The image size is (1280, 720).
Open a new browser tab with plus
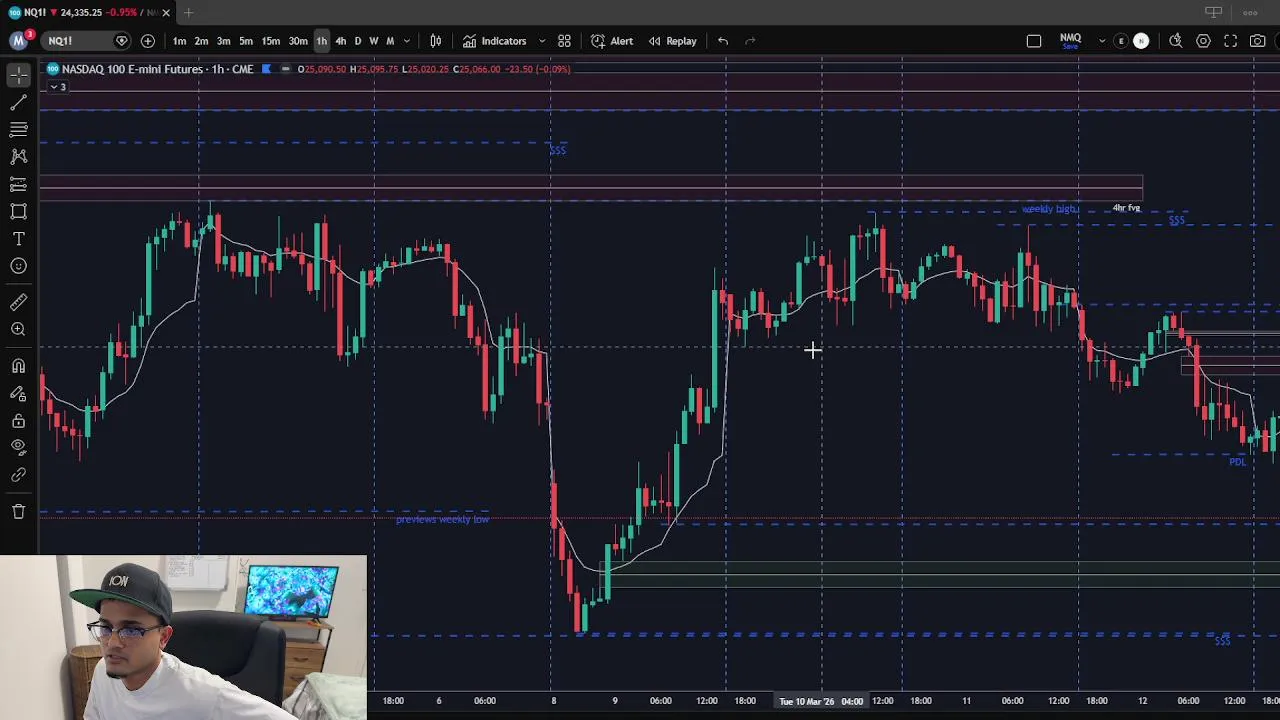click(188, 12)
